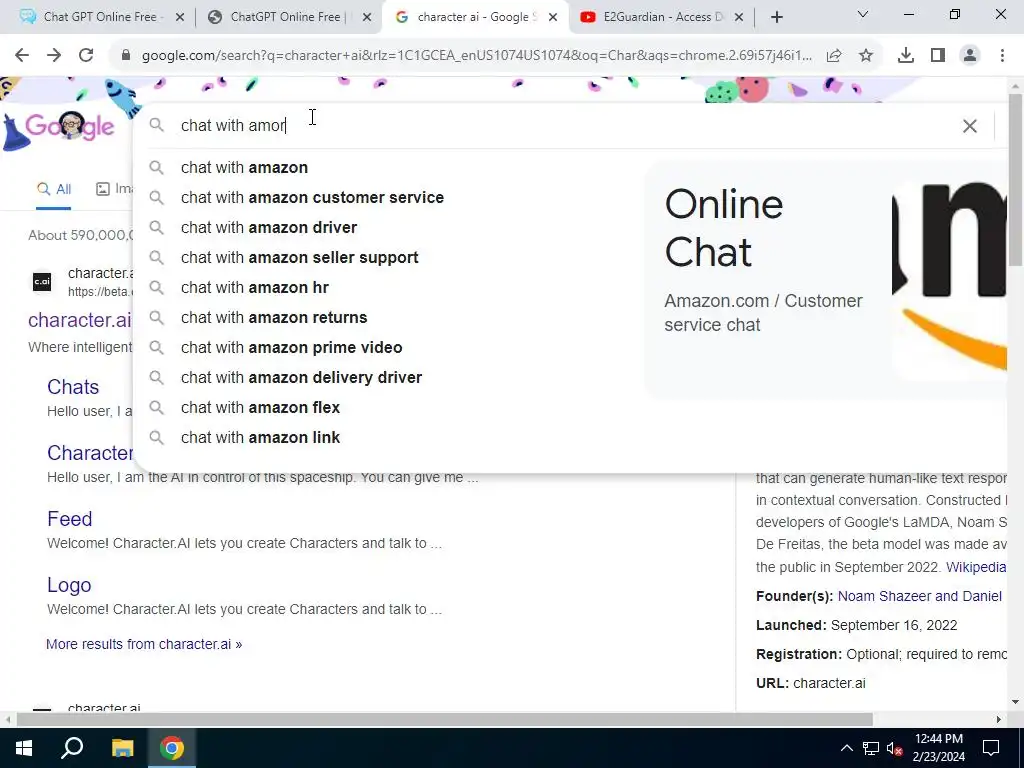Viewport: 1024px width, 768px height.
Task: Go back using the browser back arrow
Action: pyautogui.click(x=22, y=56)
